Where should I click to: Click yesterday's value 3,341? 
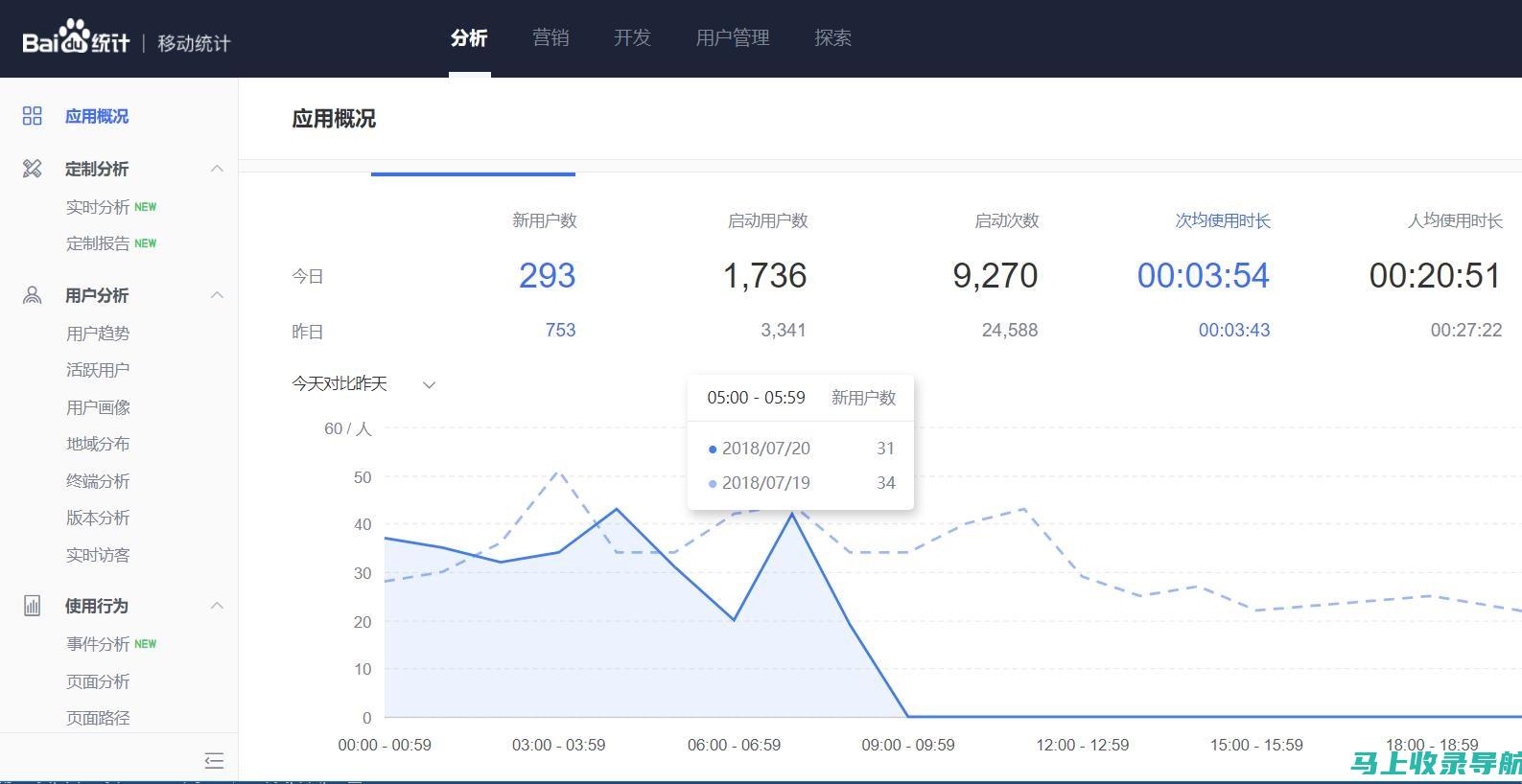click(784, 331)
